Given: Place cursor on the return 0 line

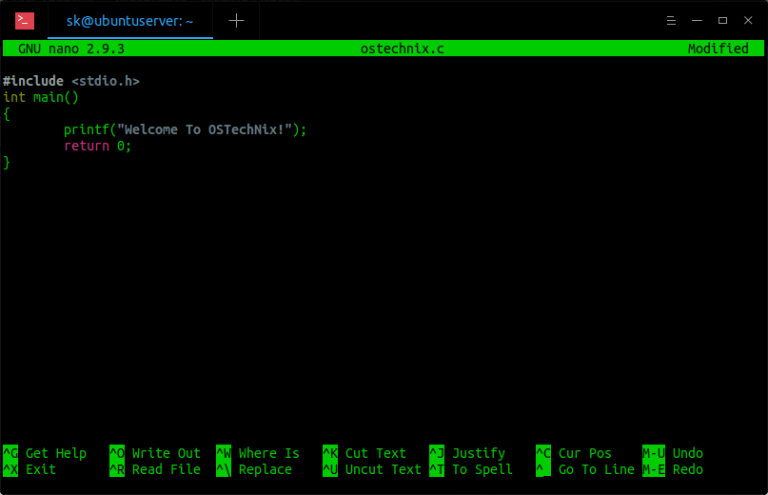Looking at the screenshot, I should [98, 146].
